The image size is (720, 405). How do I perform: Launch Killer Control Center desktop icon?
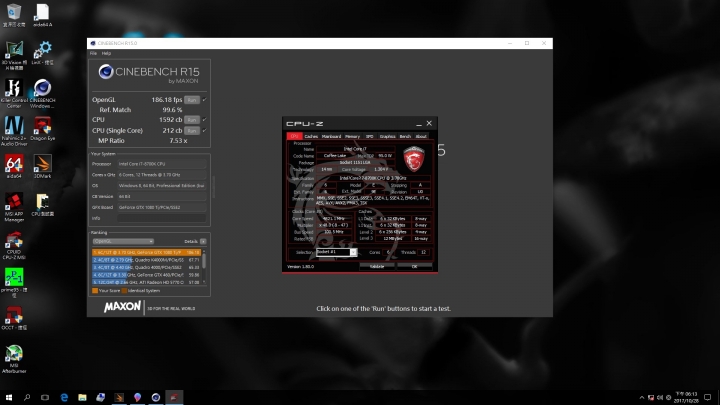click(14, 93)
